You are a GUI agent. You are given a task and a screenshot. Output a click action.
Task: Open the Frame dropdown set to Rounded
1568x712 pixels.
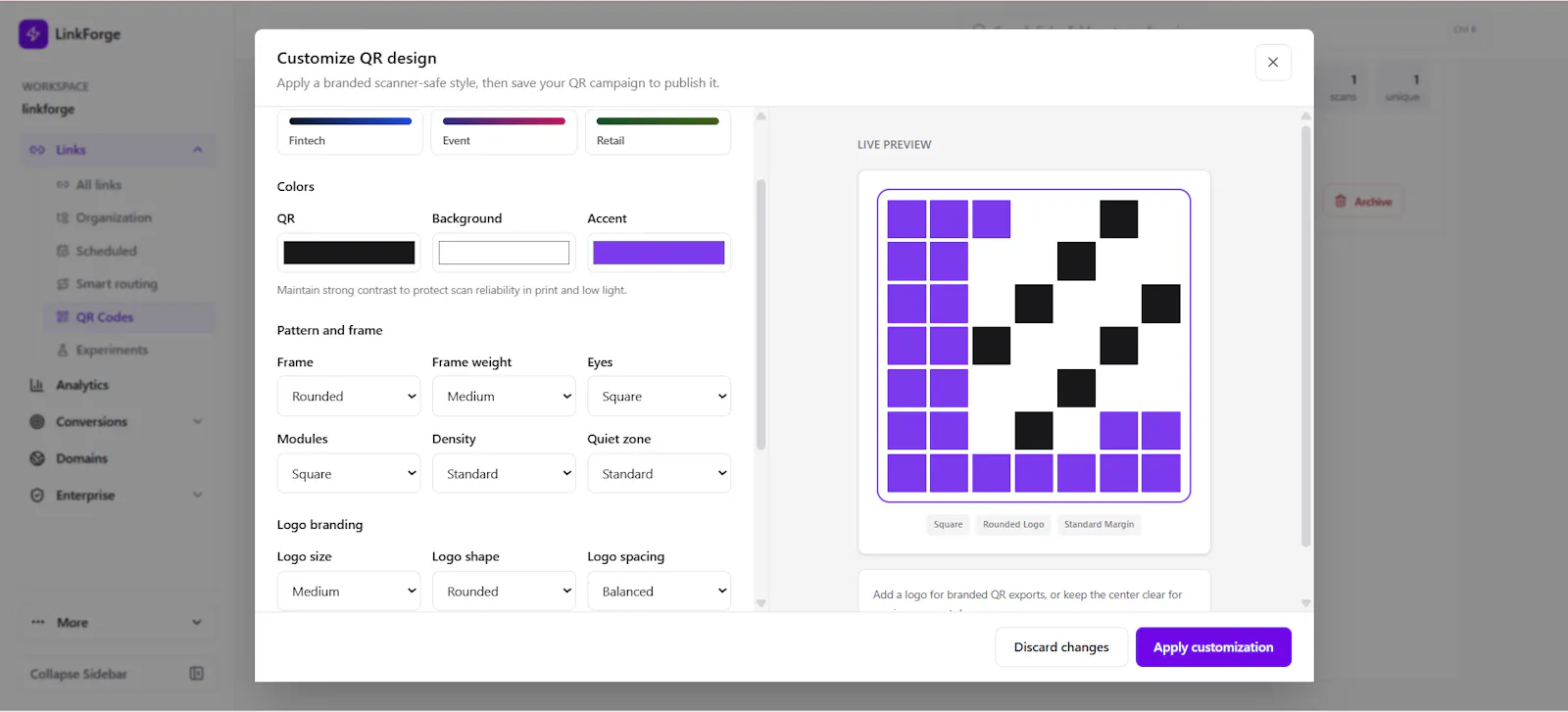349,396
